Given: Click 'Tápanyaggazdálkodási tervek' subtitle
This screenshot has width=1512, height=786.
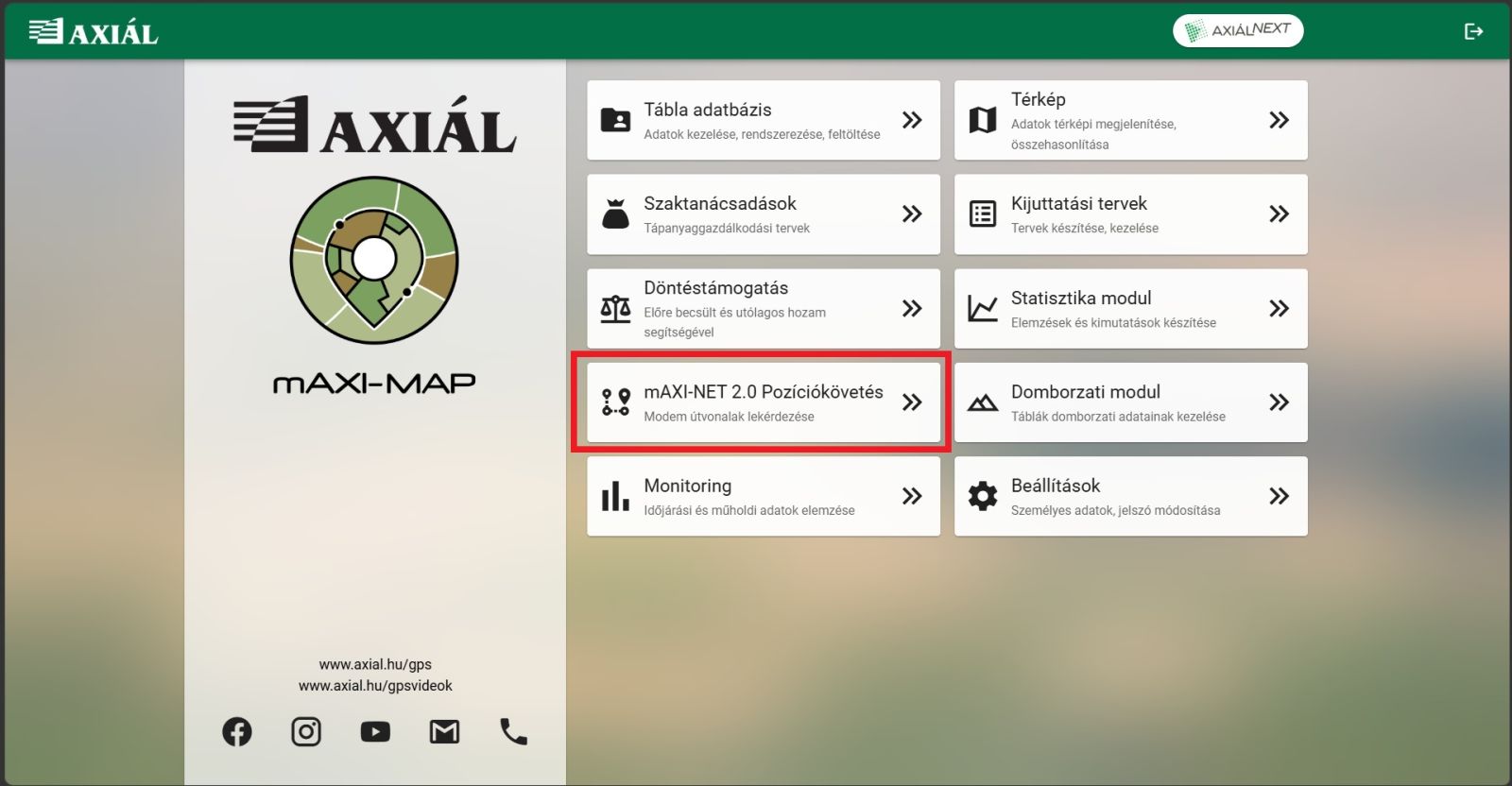Looking at the screenshot, I should pyautogui.click(x=727, y=228).
